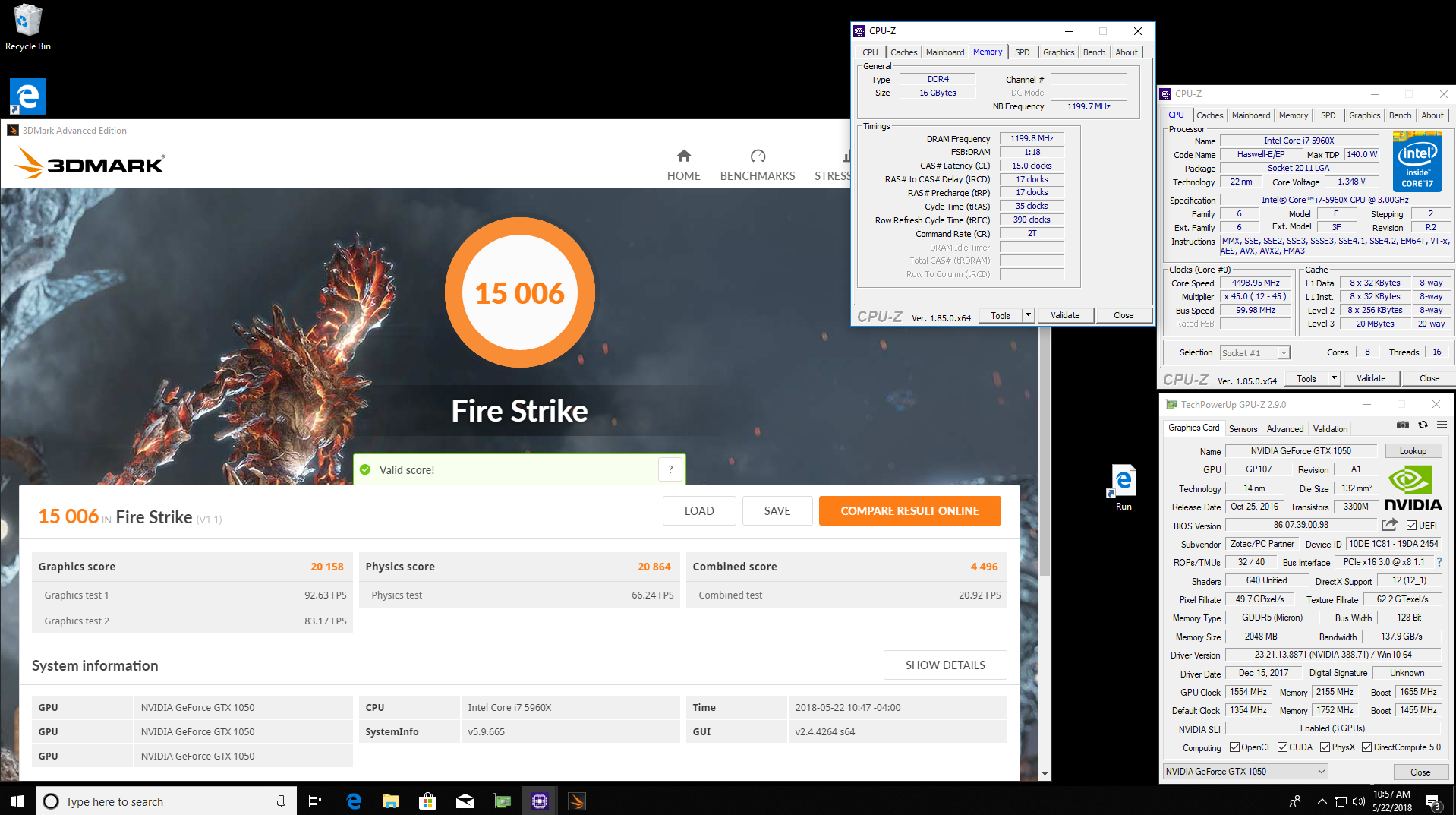Open the GPU-Z hamburger menu
Image resolution: width=1456 pixels, height=815 pixels.
[1442, 425]
